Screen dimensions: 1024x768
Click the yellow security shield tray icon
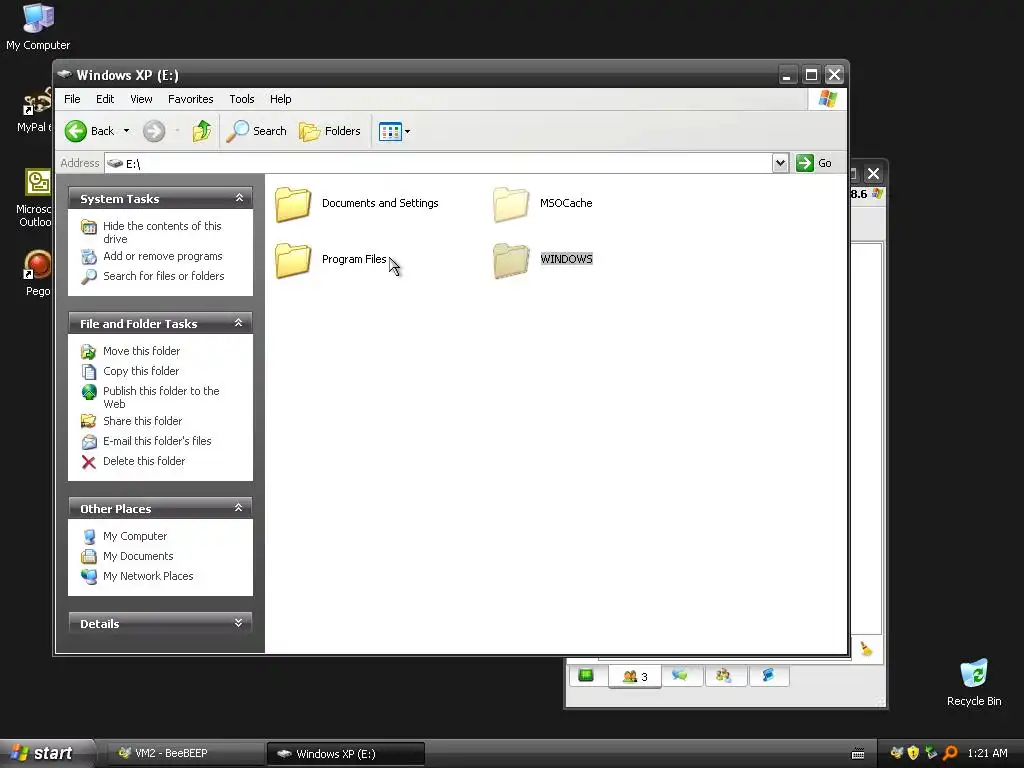coord(913,753)
